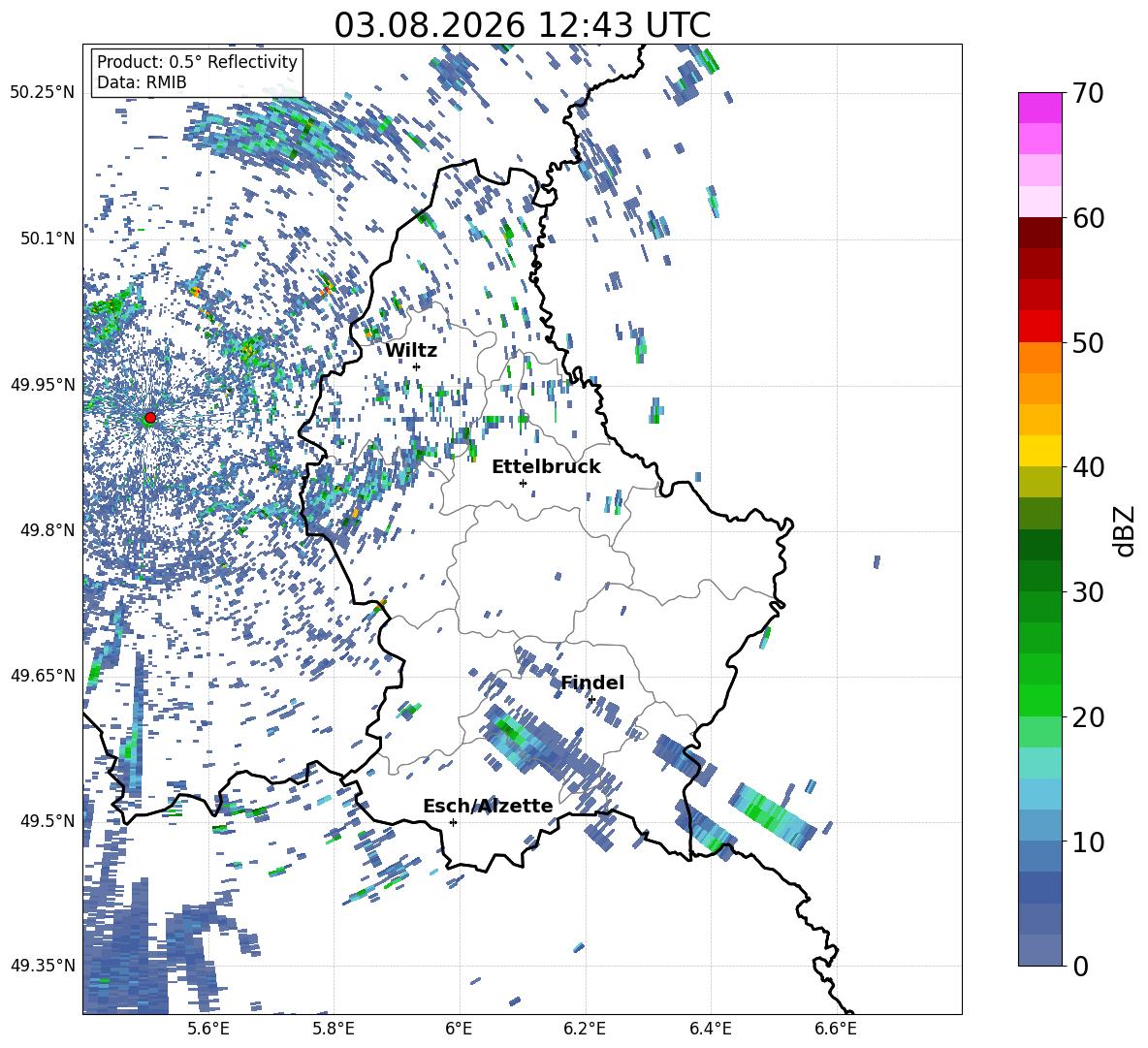Click the Findel city label
The width and height of the screenshot is (1148, 1048).
pos(592,683)
